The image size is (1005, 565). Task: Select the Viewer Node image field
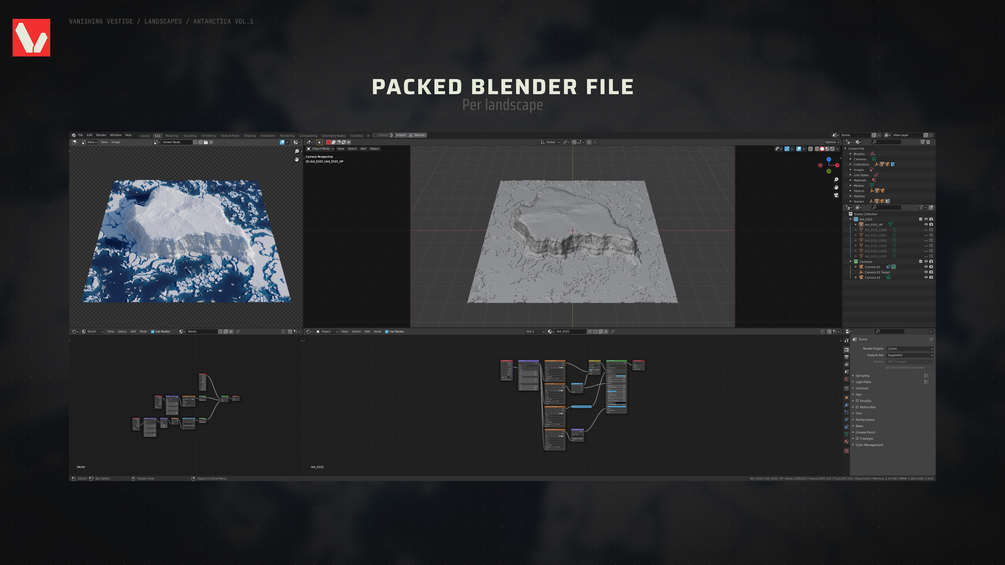point(177,142)
